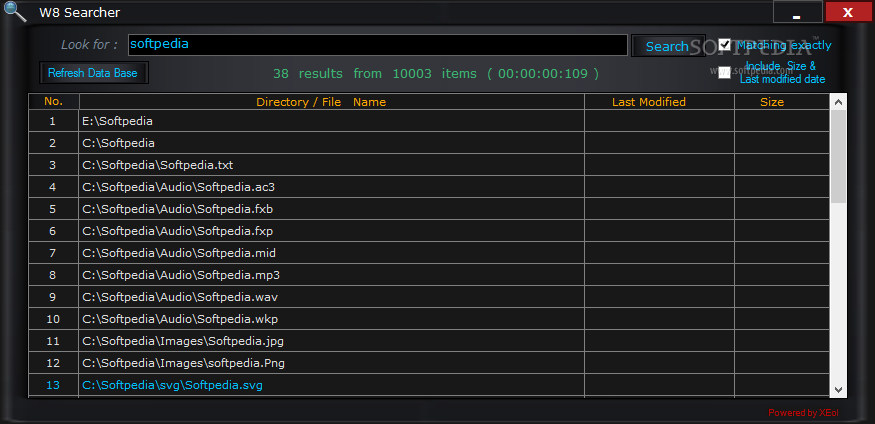
Task: Click the magnifying glass app icon
Action: point(14,11)
